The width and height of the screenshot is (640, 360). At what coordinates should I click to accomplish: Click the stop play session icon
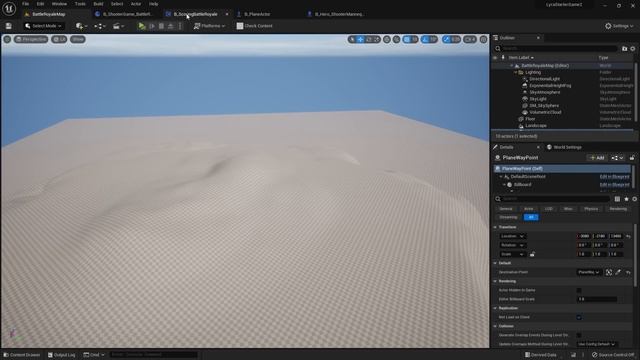pos(161,26)
